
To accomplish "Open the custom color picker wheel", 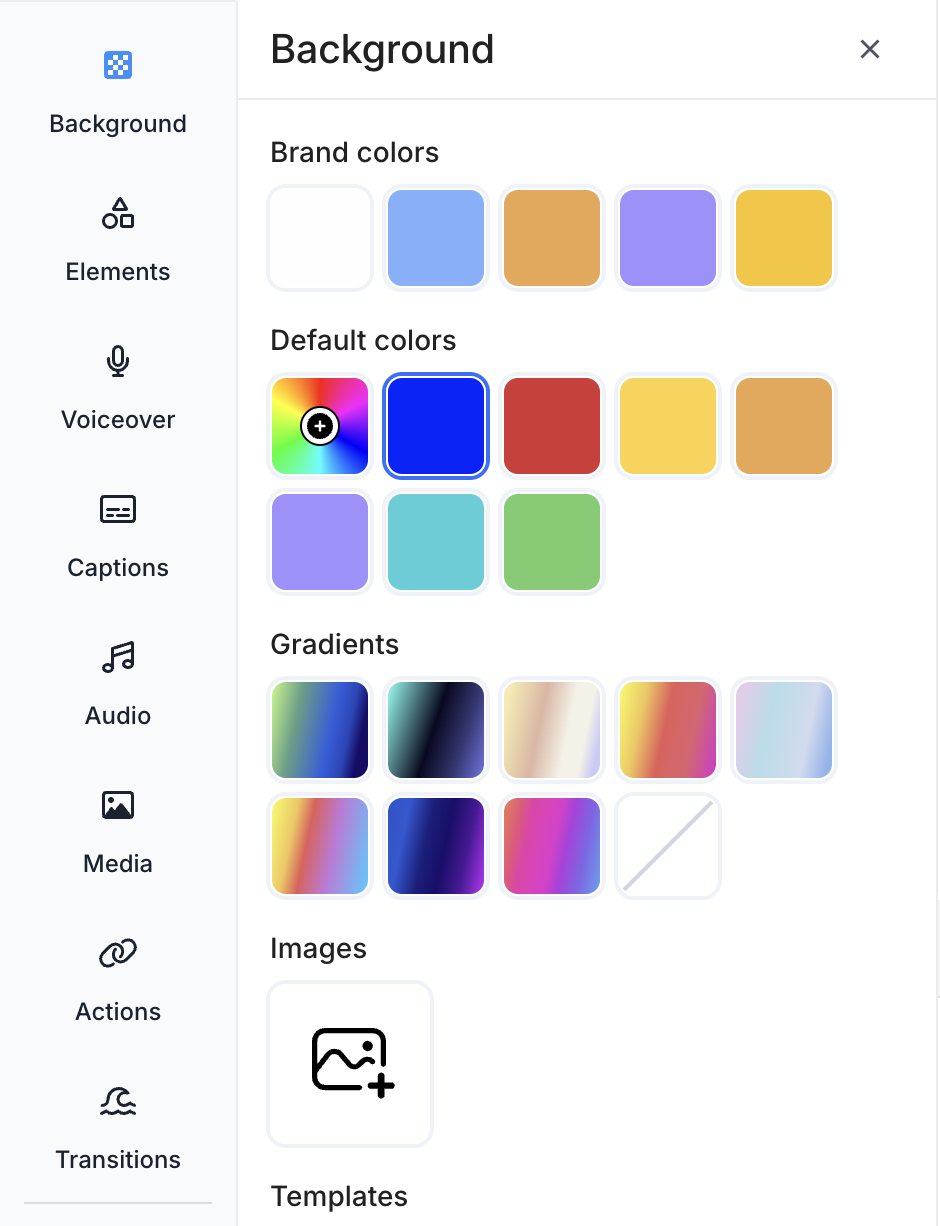I will [x=320, y=426].
